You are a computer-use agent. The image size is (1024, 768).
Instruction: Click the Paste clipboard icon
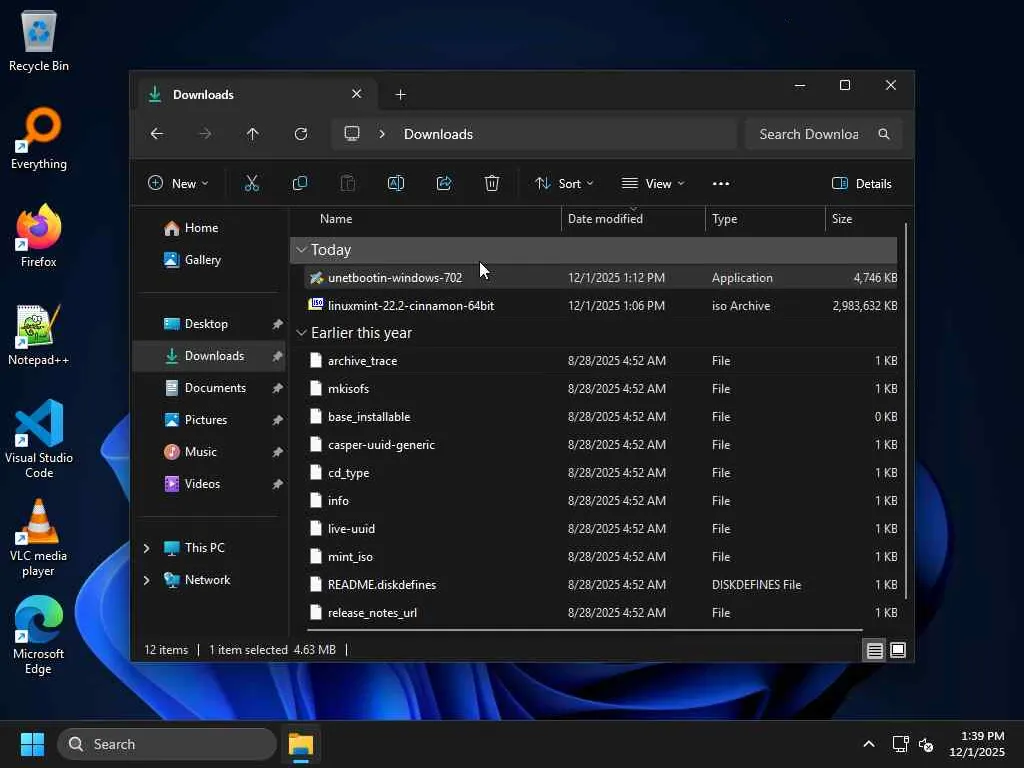(348, 184)
